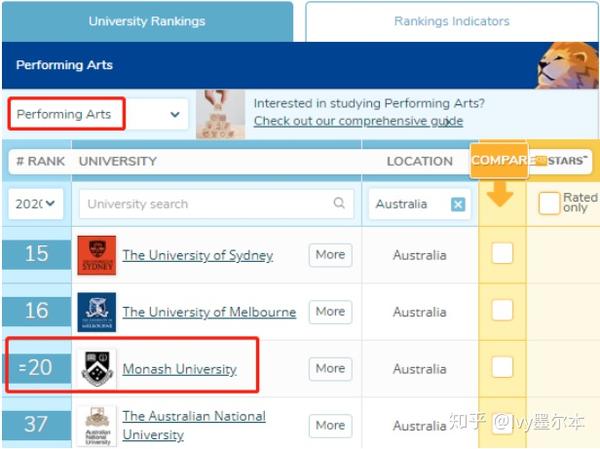Image resolution: width=600 pixels, height=449 pixels.
Task: Click the magnifier search icon
Action: click(339, 203)
